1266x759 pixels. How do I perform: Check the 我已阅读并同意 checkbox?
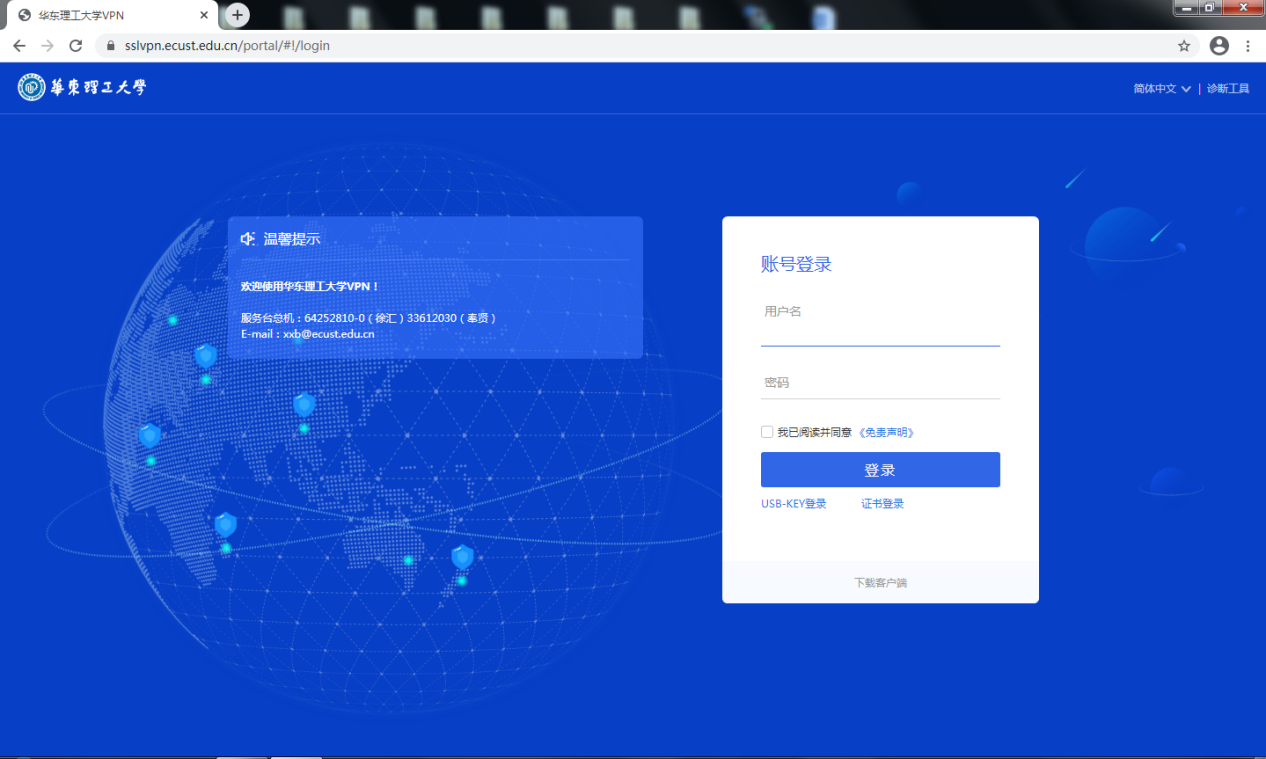click(767, 432)
